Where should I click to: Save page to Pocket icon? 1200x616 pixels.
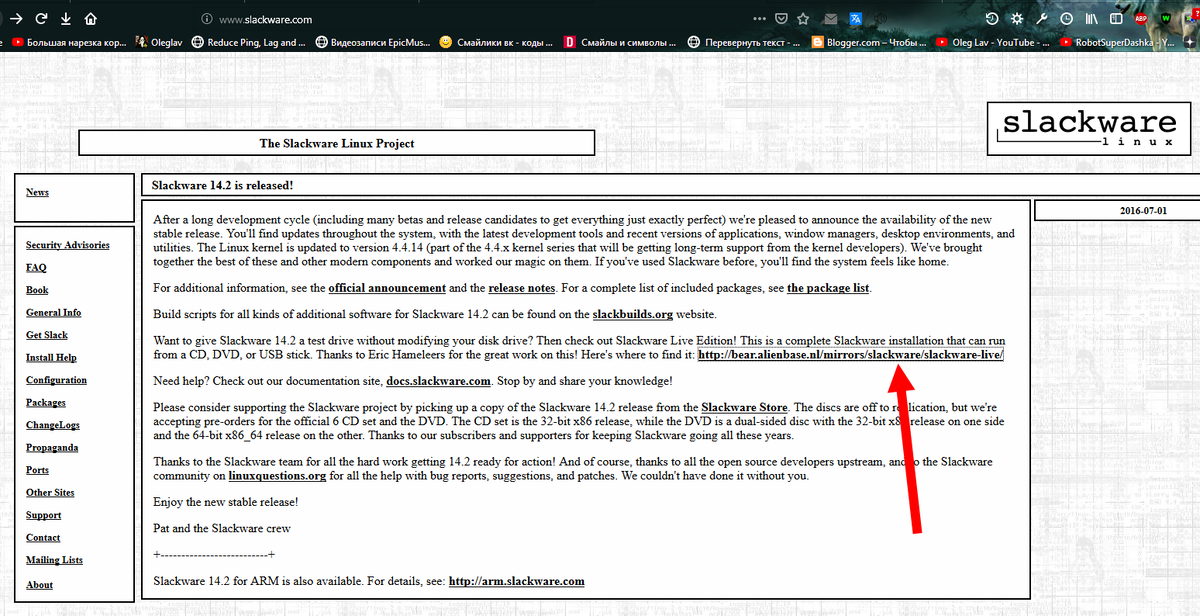tap(781, 18)
